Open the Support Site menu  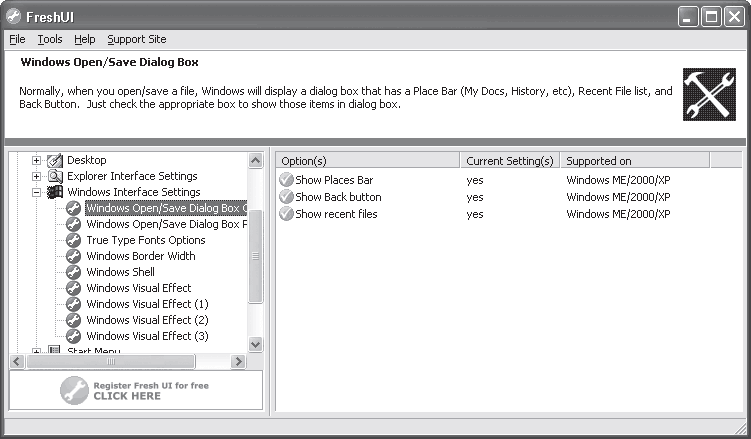click(x=137, y=39)
